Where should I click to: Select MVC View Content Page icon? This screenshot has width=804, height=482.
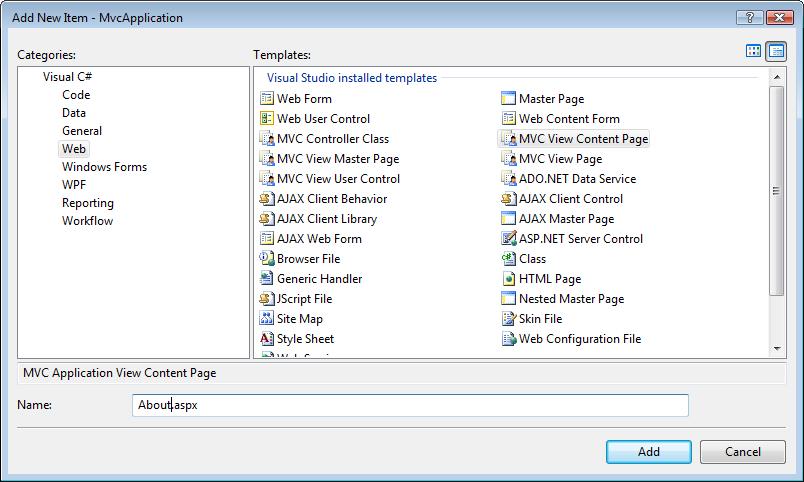(x=508, y=138)
